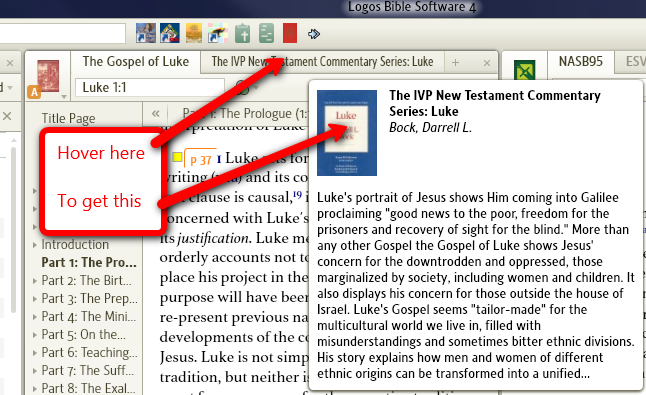This screenshot has height=395, width=646.
Task: Add a new tab with plus button
Action: pos(455,63)
